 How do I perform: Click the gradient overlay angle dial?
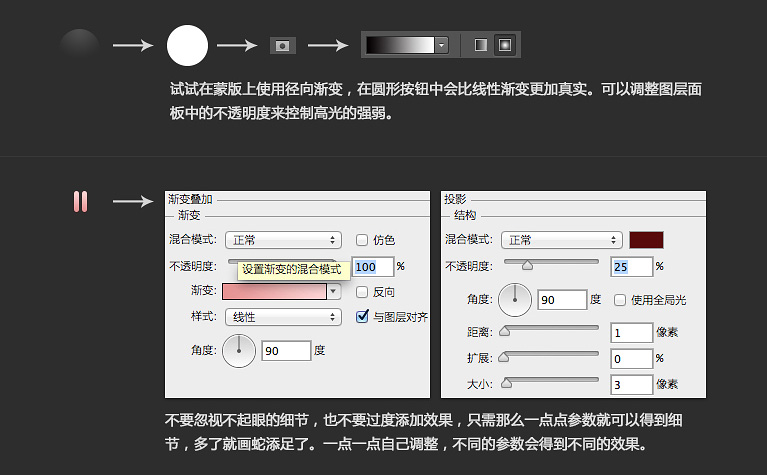click(239, 351)
